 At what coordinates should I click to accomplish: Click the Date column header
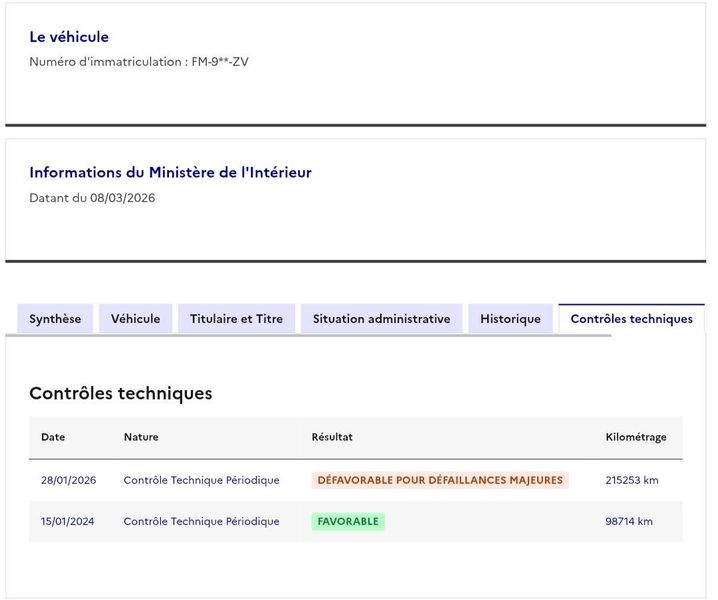click(53, 437)
